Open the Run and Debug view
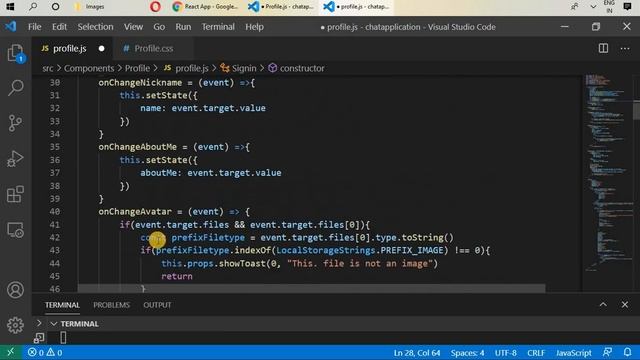Image resolution: width=640 pixels, height=360 pixels. (16, 158)
